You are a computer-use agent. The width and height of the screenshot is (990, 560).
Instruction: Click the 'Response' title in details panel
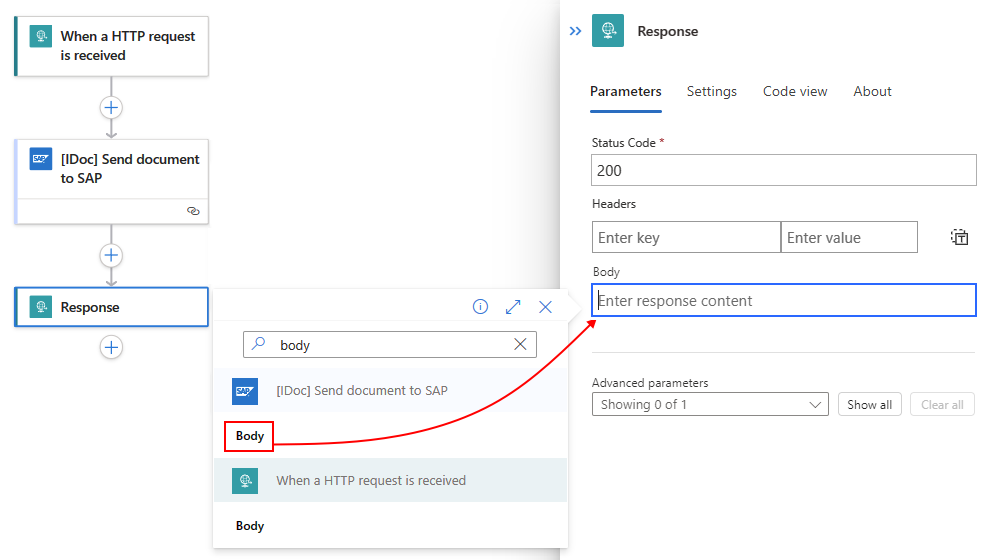(667, 31)
